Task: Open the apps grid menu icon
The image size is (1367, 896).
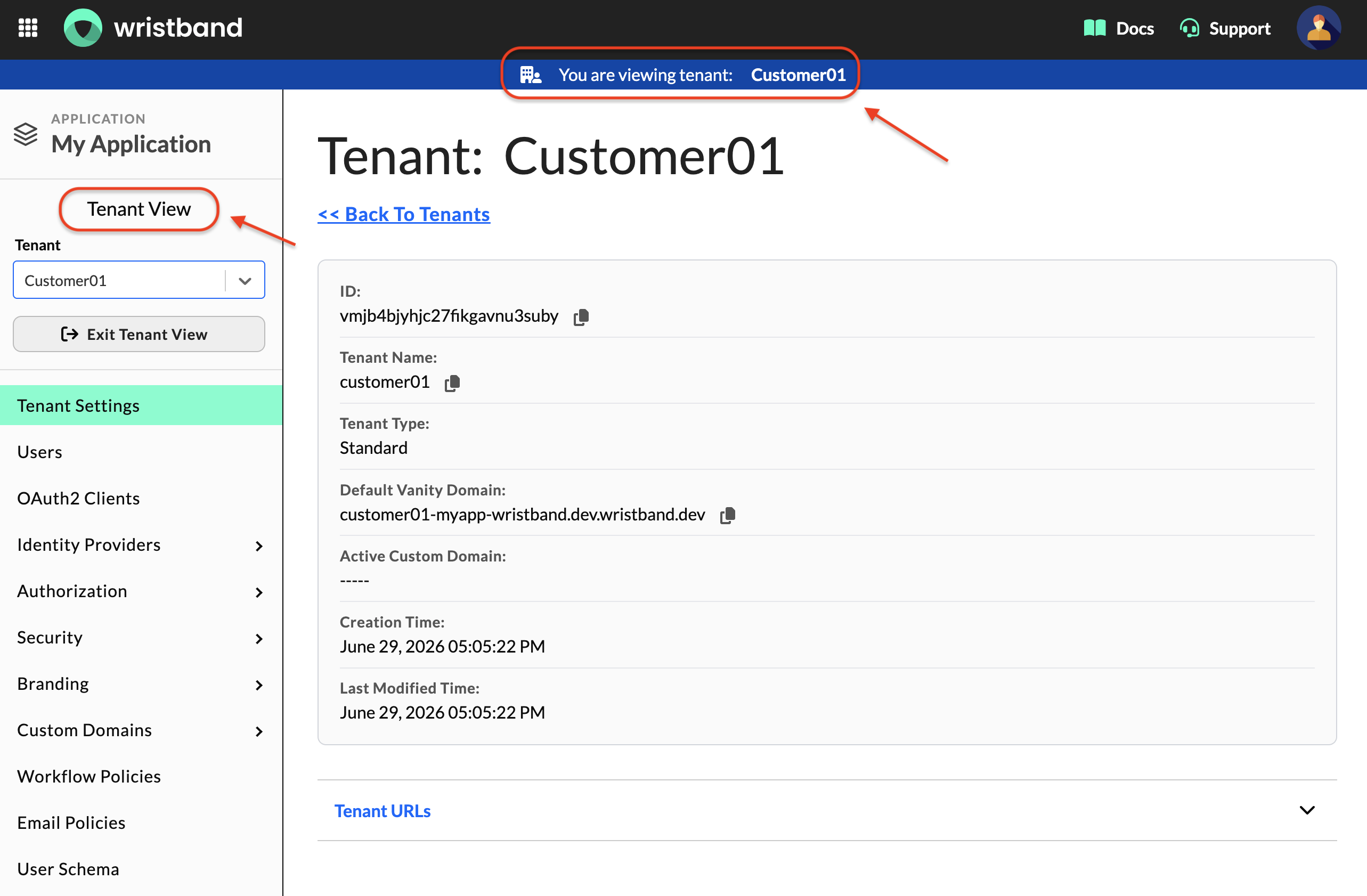Action: tap(28, 28)
